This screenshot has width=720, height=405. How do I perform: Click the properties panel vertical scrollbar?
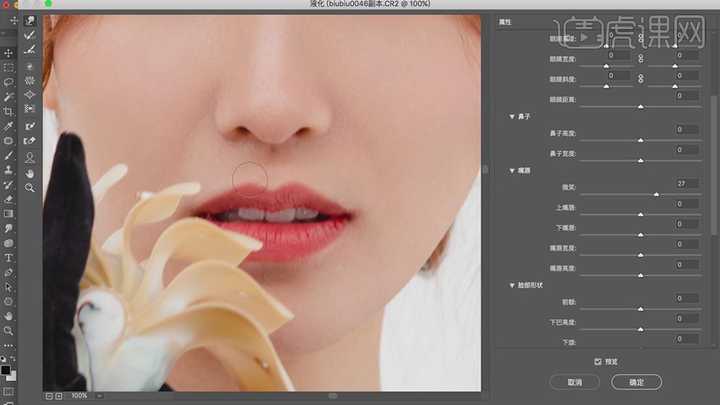click(x=714, y=165)
